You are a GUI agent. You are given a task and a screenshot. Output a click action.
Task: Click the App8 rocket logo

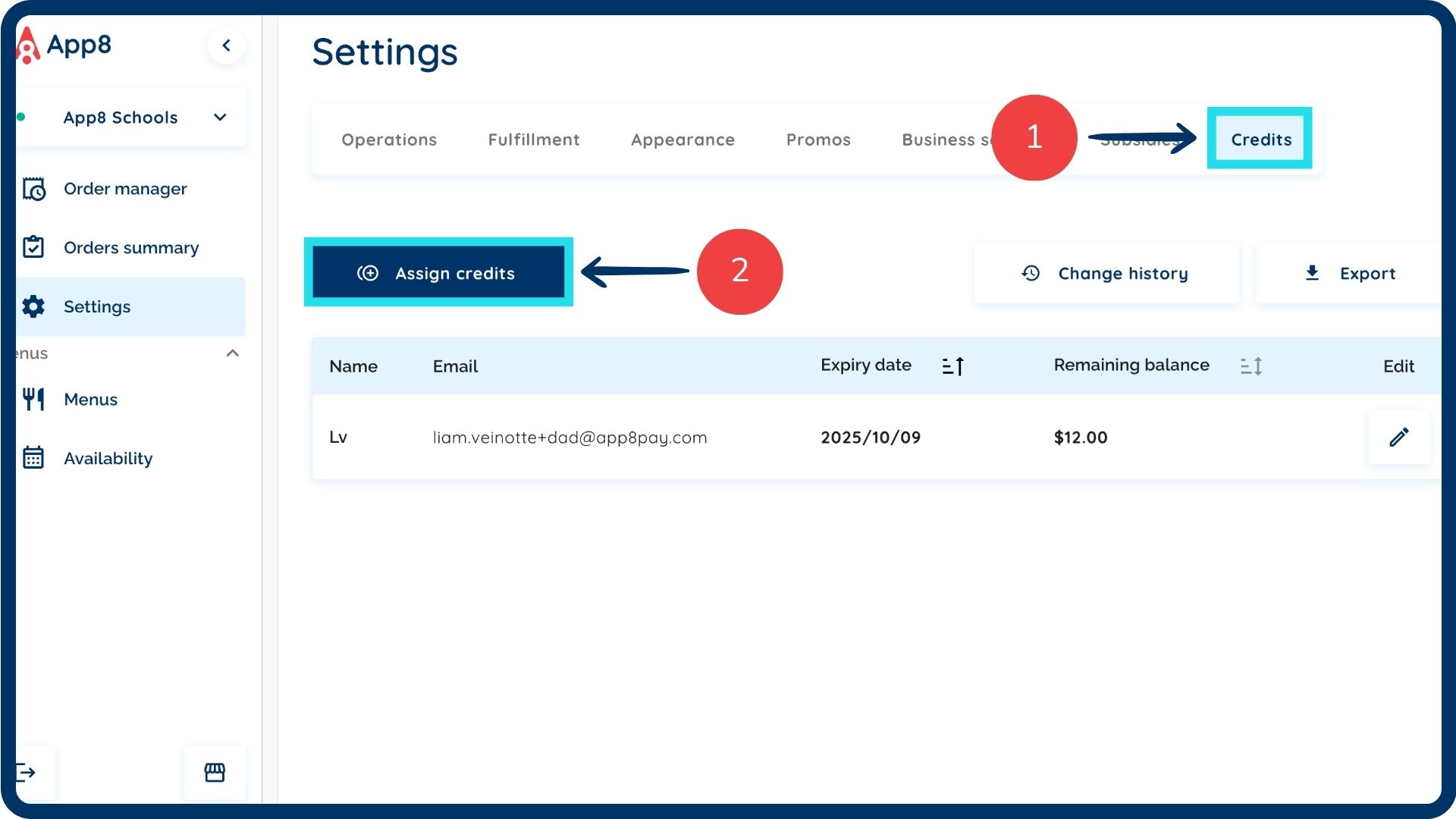28,45
